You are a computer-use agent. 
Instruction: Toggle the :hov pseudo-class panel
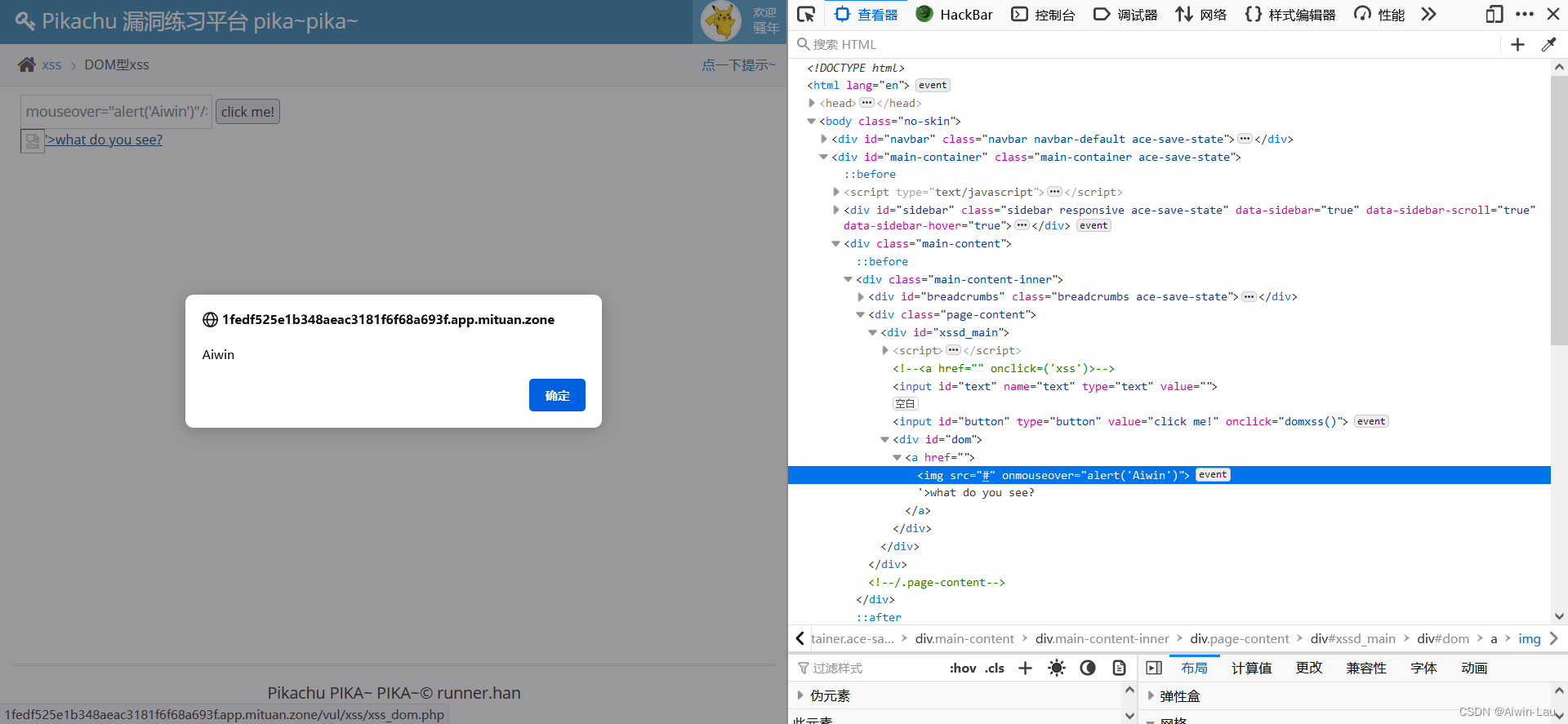coord(963,668)
